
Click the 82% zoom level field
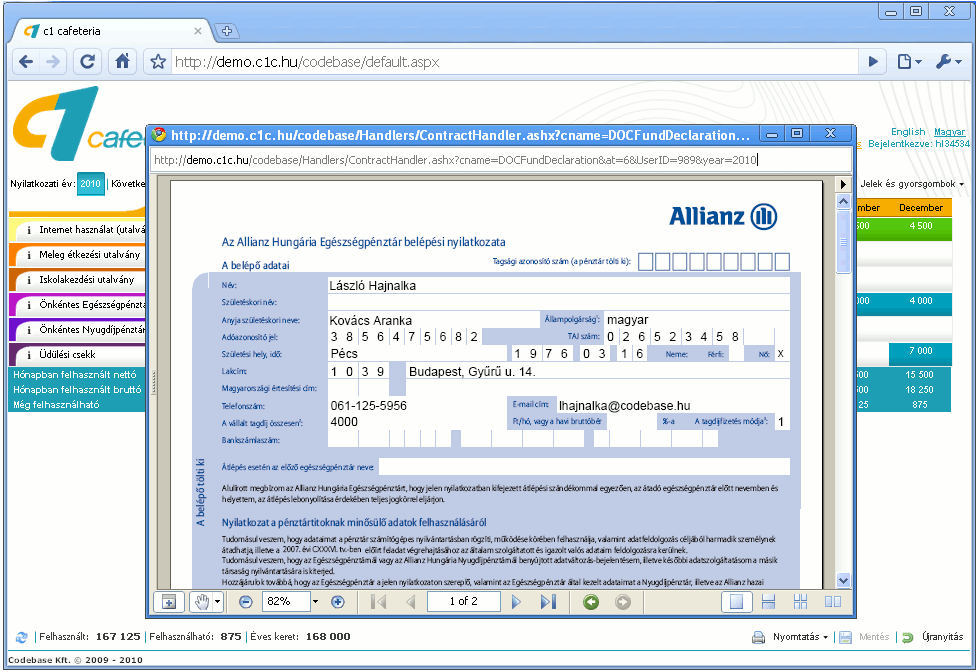tap(286, 601)
